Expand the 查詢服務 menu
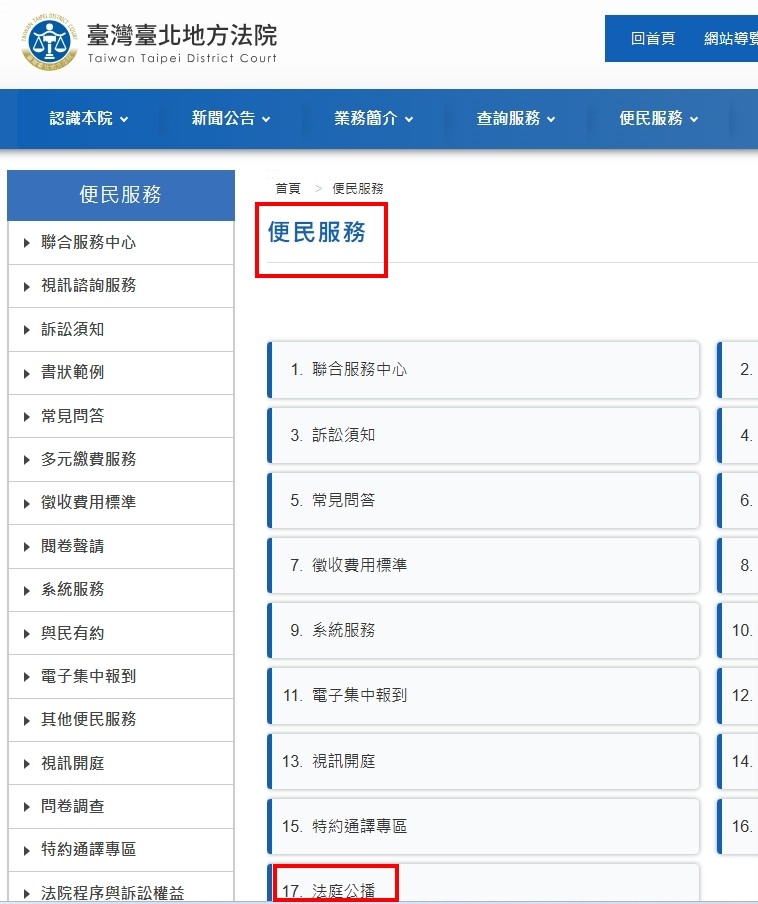 pyautogui.click(x=515, y=118)
